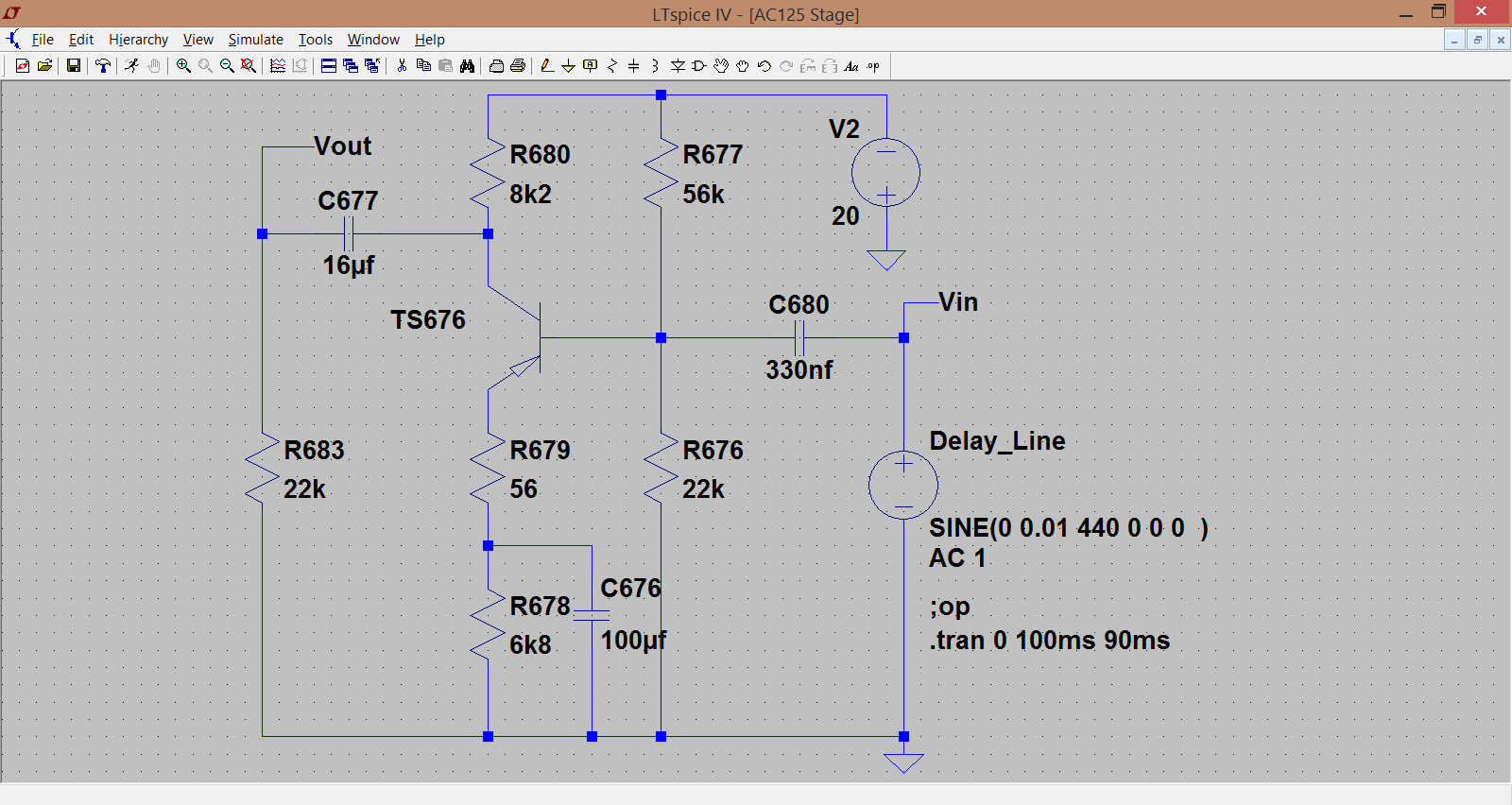The width and height of the screenshot is (1512, 805).
Task: Click the R676 resistor label
Action: (713, 451)
